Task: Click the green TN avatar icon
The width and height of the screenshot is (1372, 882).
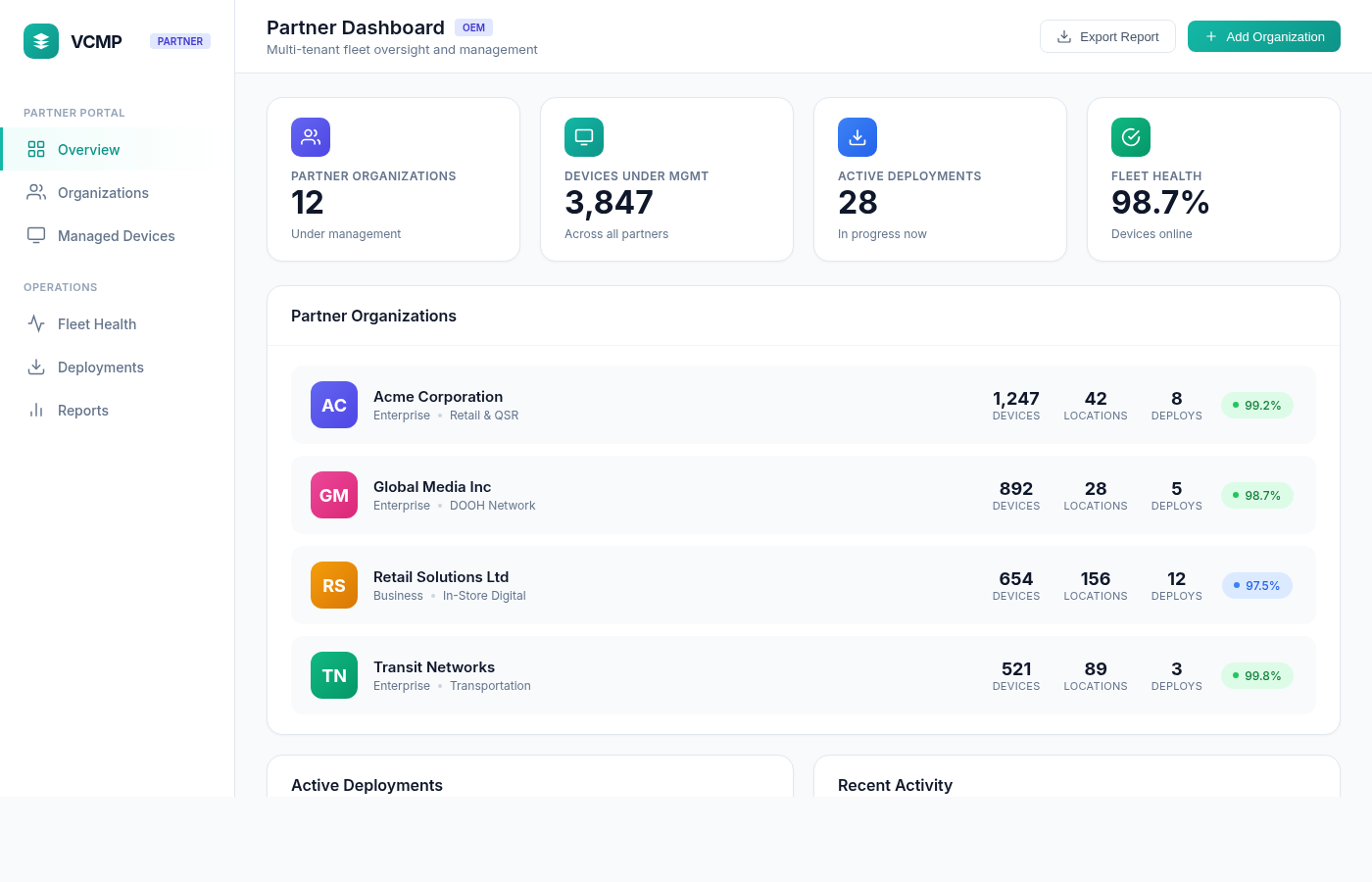Action: (x=334, y=675)
